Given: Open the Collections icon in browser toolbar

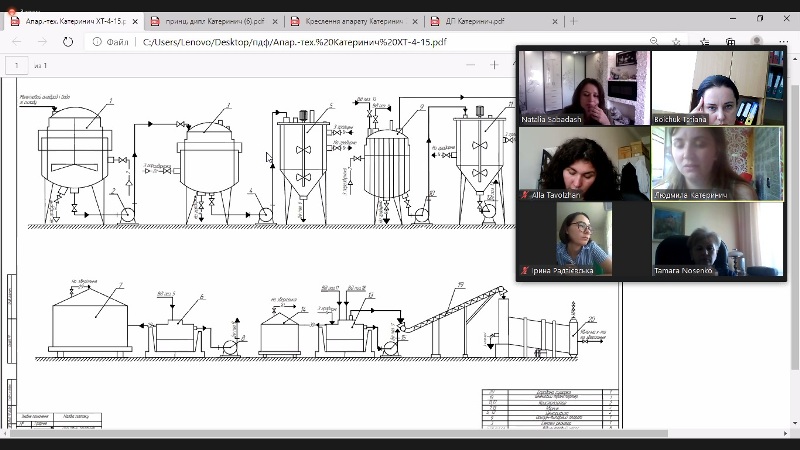Looking at the screenshot, I should click(731, 41).
